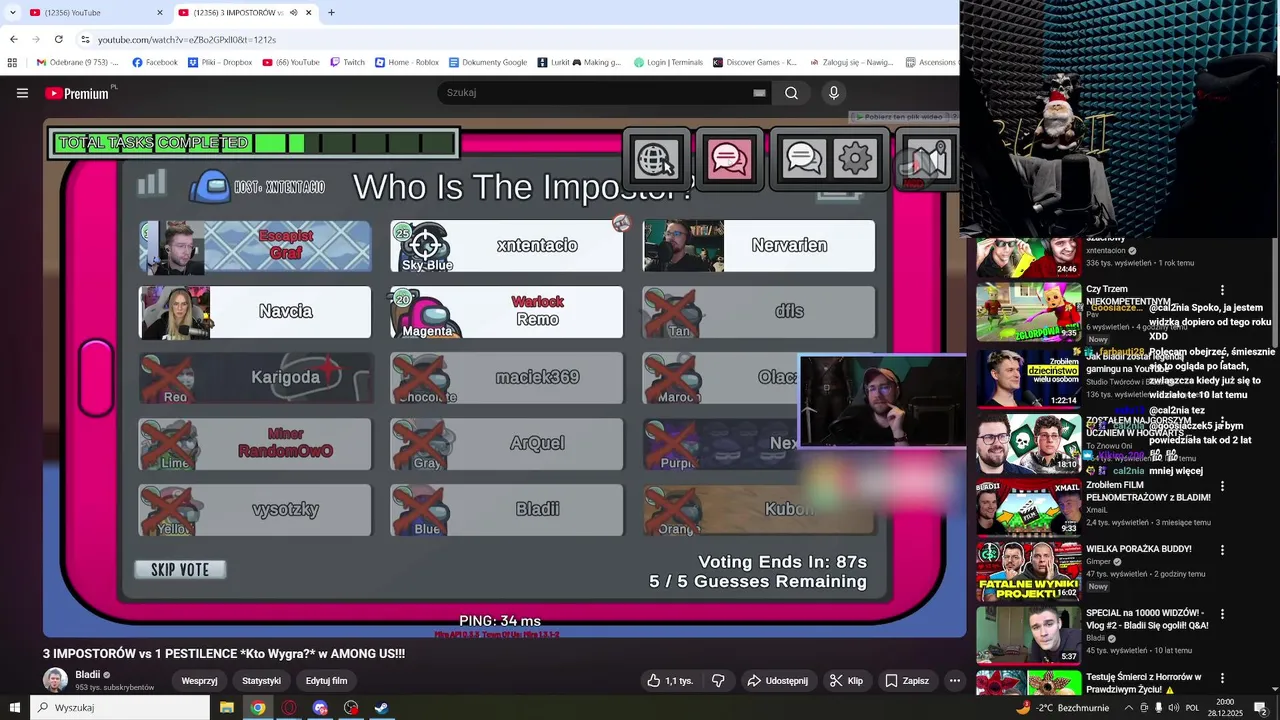1280x720 pixels.
Task: Create a clip with Klip button
Action: click(846, 681)
